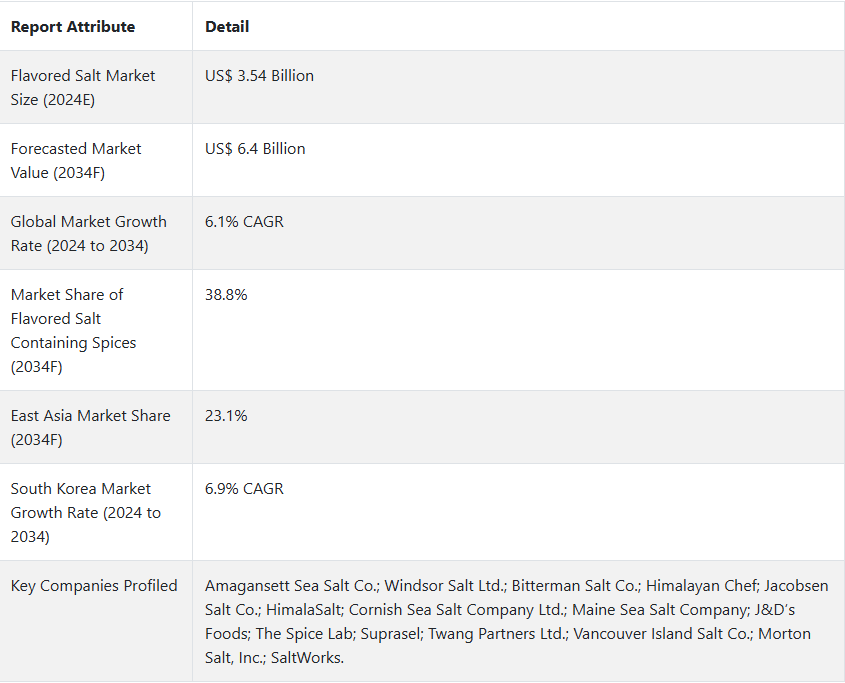Click East Asia Market Share (2034F) label
845x683 pixels.
(91, 427)
